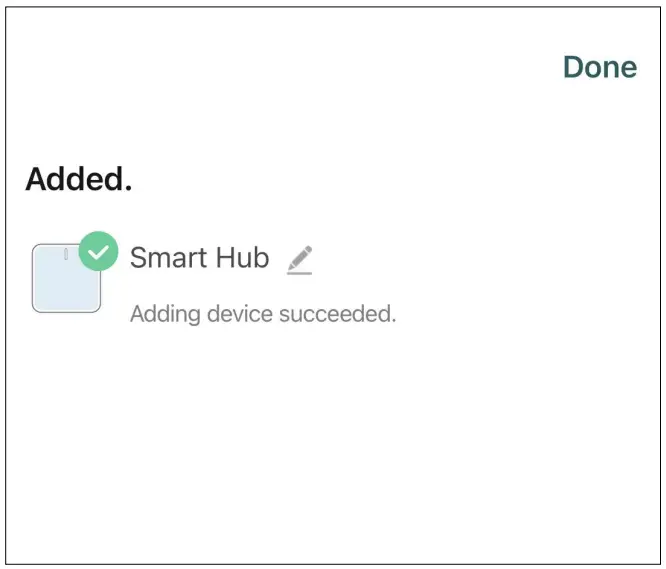Click the Smart Hub label text
Viewport: 666px width, 569px height.
click(199, 258)
